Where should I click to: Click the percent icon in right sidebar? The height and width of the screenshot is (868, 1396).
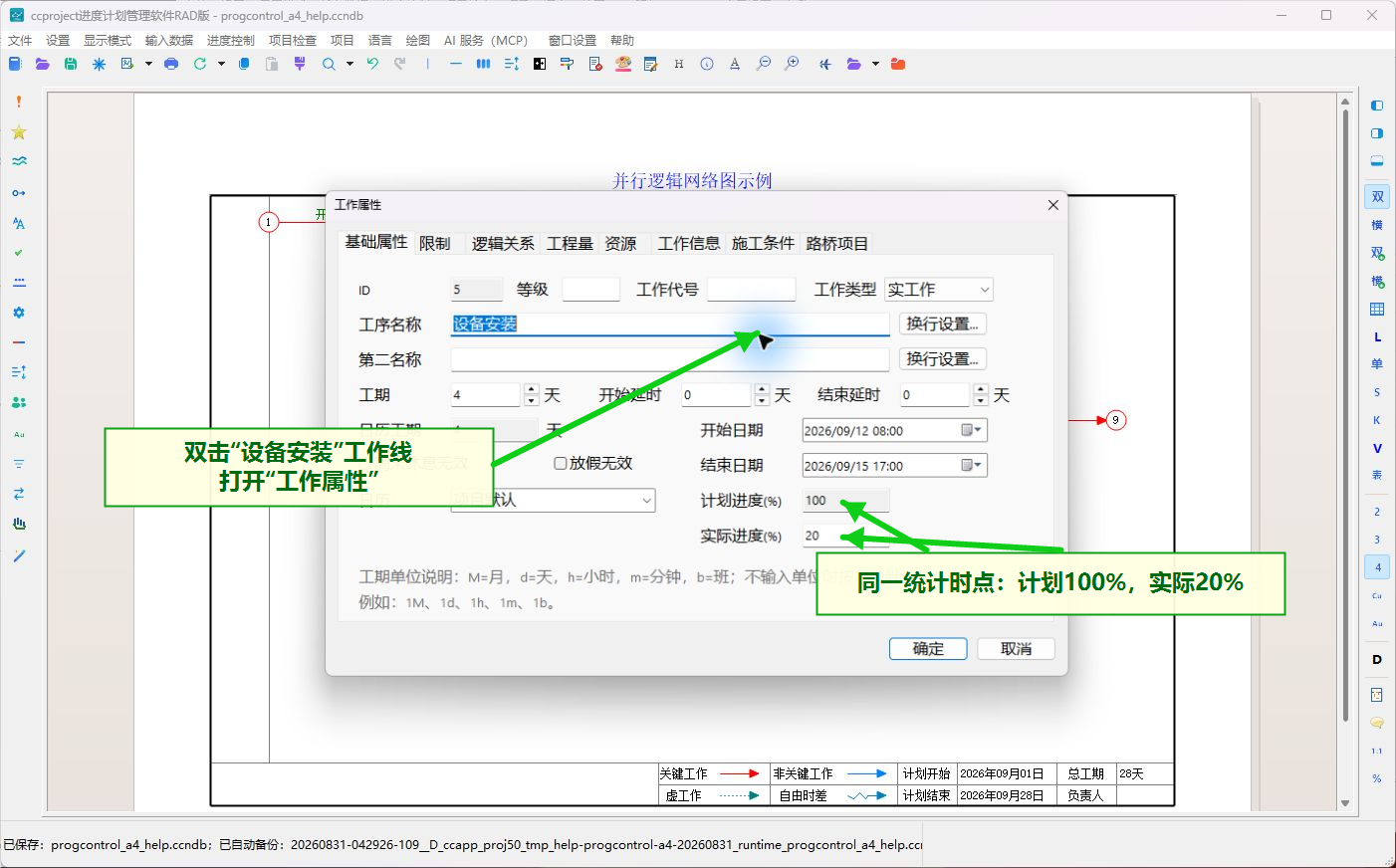tap(1377, 778)
